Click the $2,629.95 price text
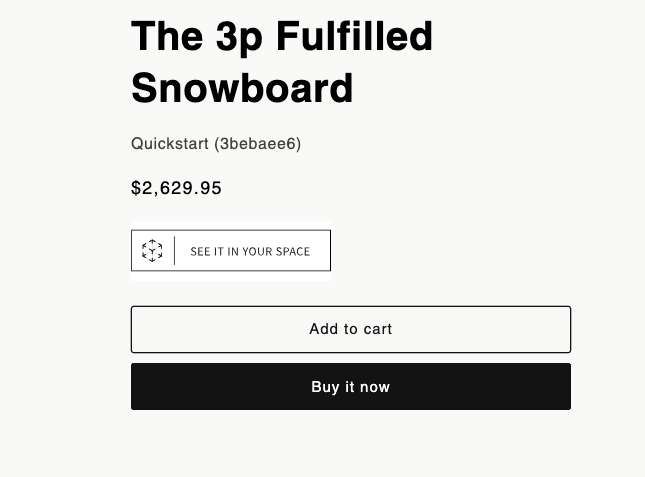 coord(176,188)
